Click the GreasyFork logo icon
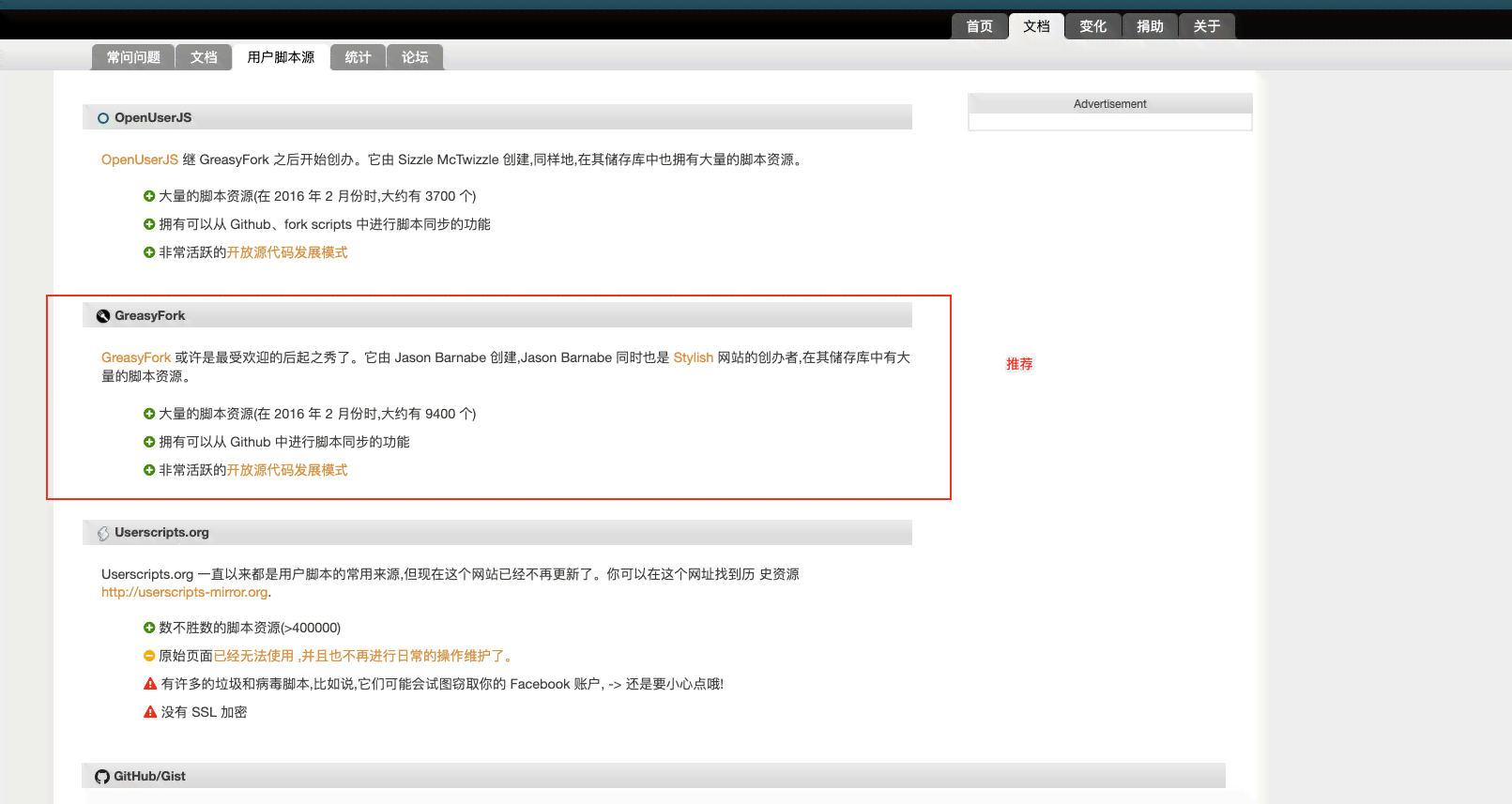This screenshot has height=804, width=1512. 103,316
